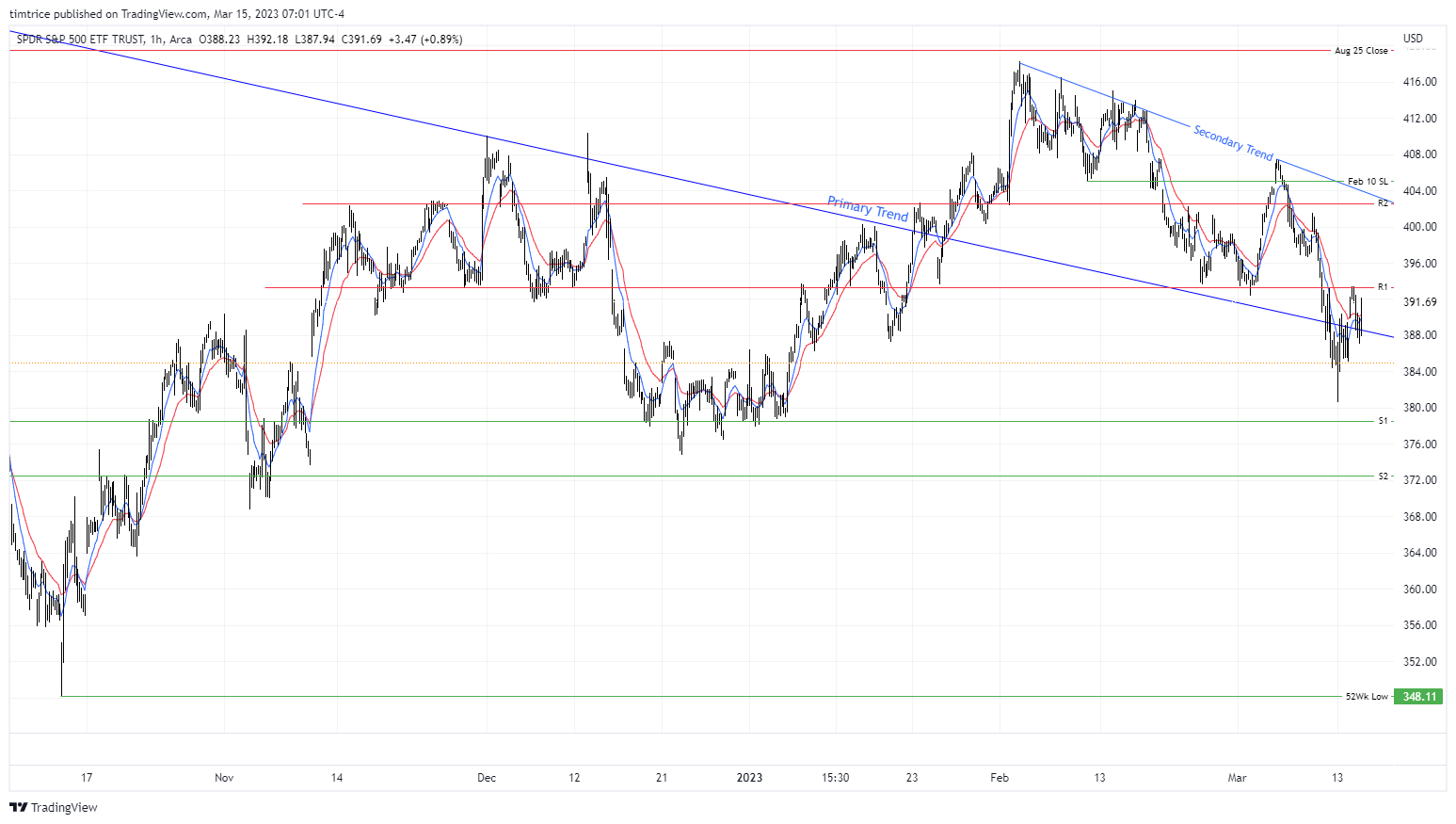
Task: Click the 15:30 time label on the time axis
Action: tap(836, 778)
